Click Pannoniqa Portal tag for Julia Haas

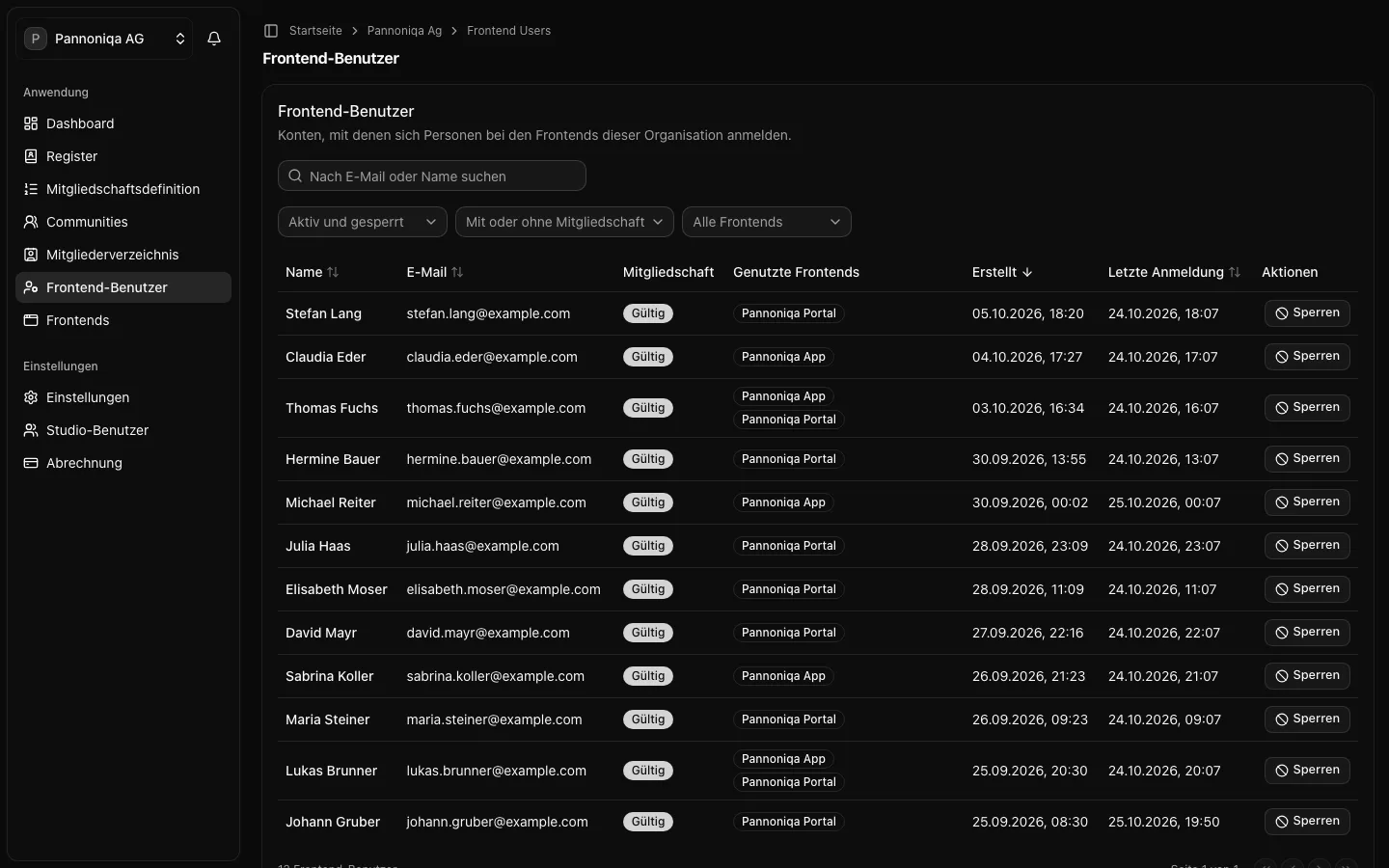click(789, 546)
